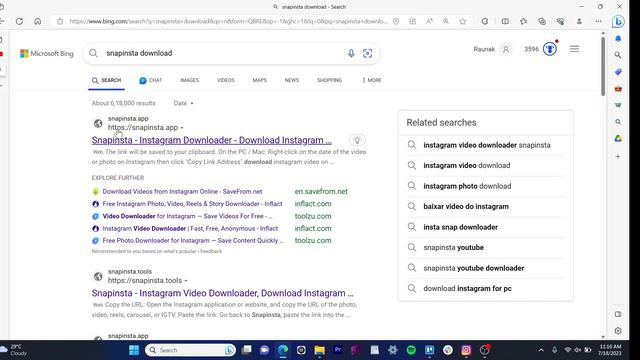Select related search 'insta snap downloader'
Viewport: 640px width, 360px height.
tap(460, 227)
